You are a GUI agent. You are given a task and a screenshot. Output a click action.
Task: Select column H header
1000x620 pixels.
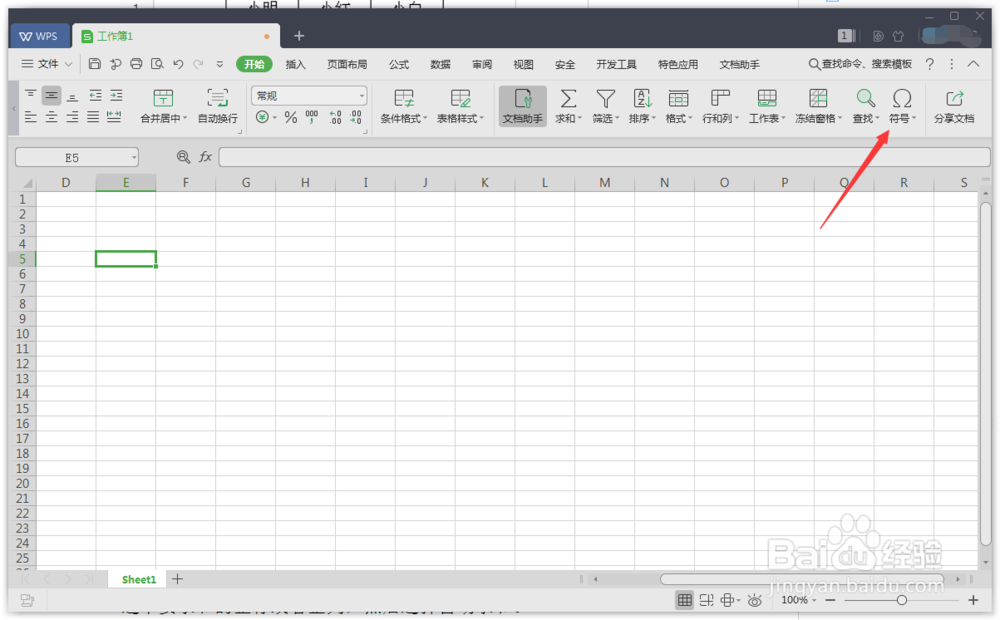305,182
